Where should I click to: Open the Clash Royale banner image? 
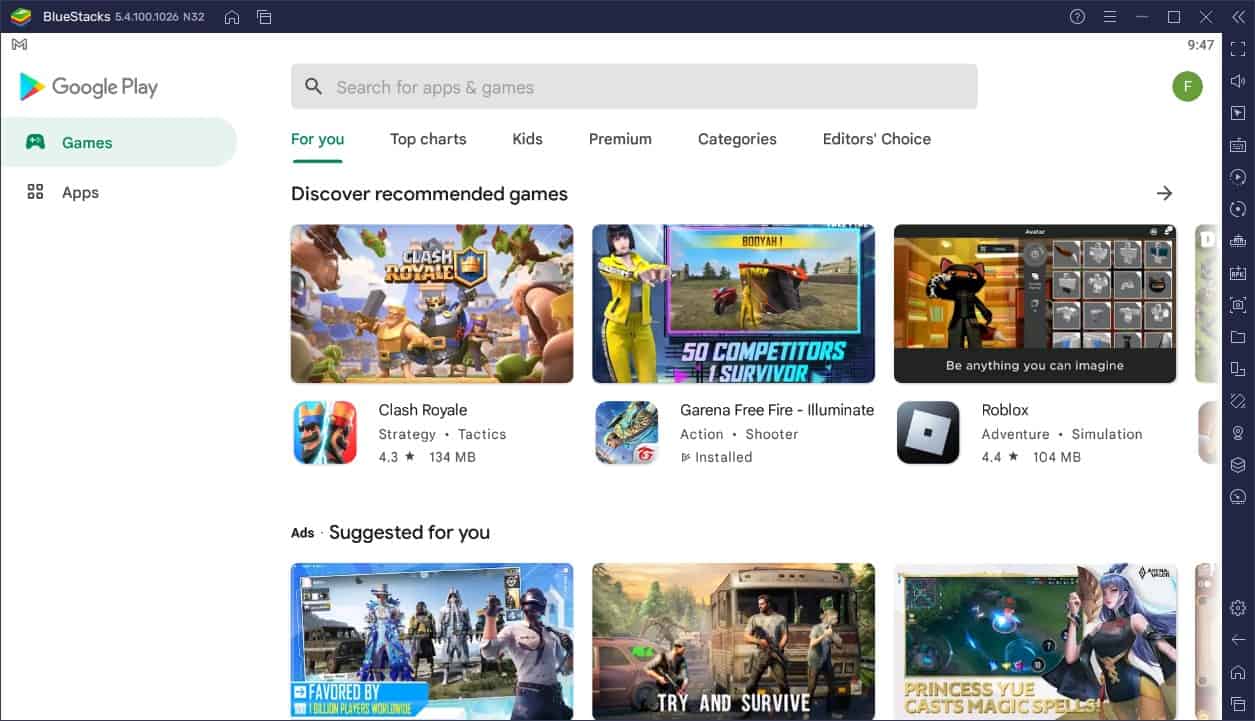[432, 303]
